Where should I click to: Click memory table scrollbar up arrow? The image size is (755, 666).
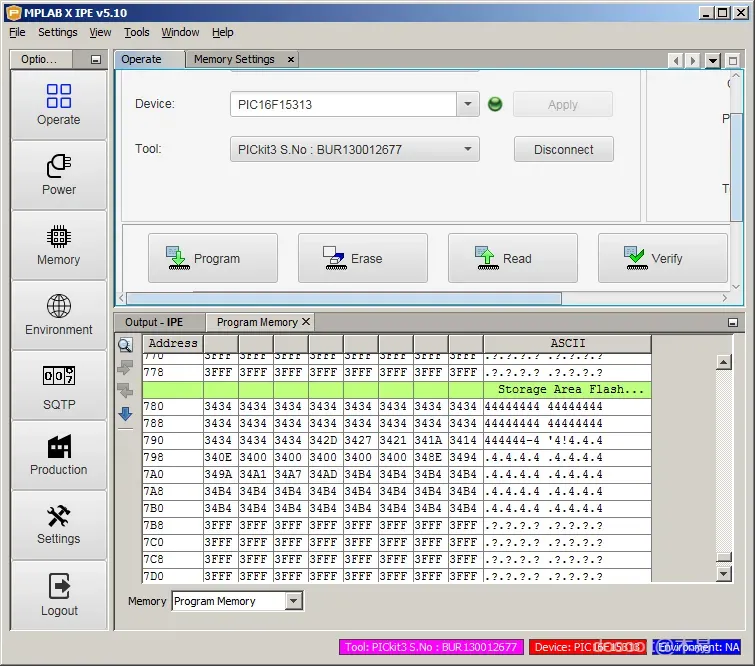click(x=723, y=362)
